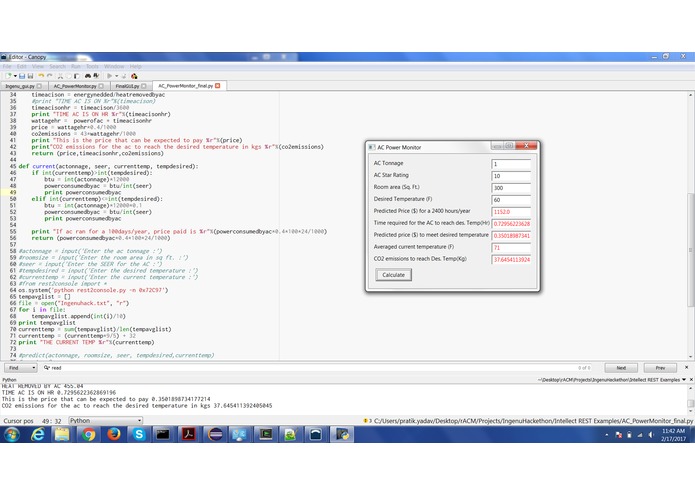
Task: Open the Edit menu
Action: (21, 66)
